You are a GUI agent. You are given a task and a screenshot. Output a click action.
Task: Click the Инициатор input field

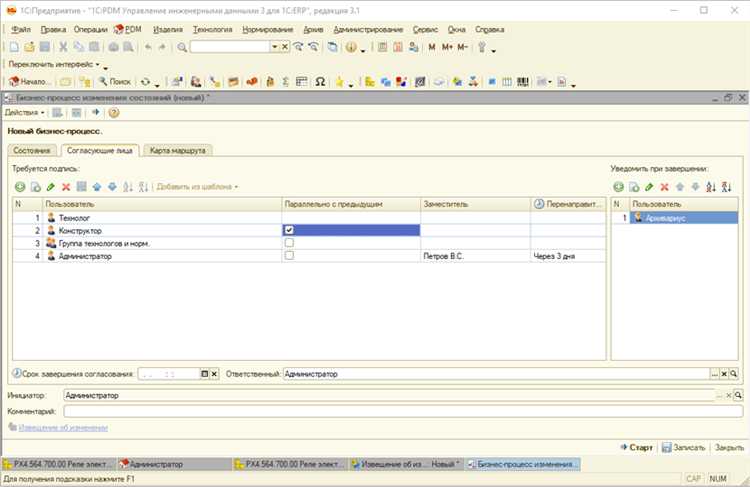[x=390, y=395]
